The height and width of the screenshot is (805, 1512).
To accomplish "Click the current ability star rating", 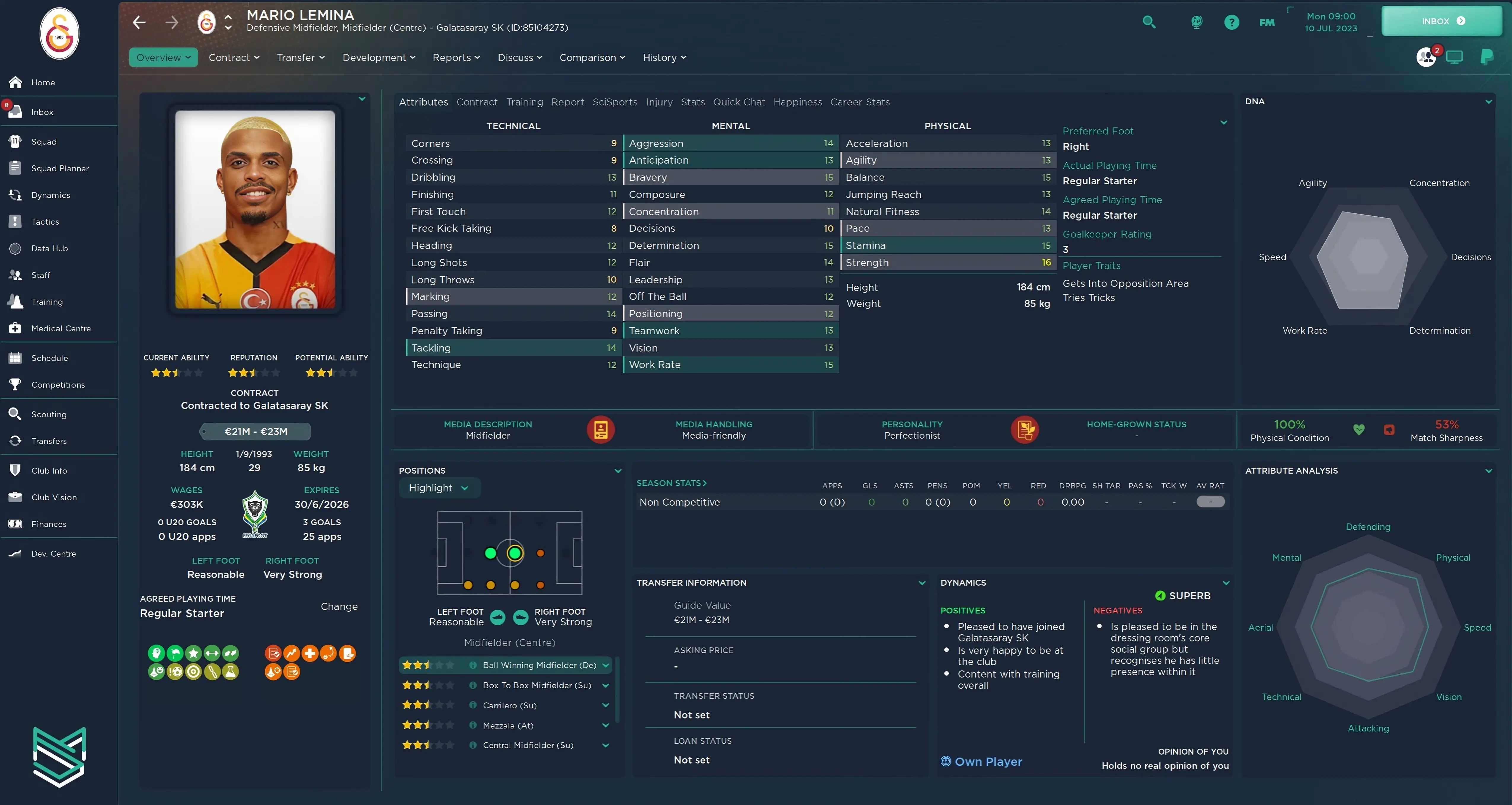I will 177,372.
